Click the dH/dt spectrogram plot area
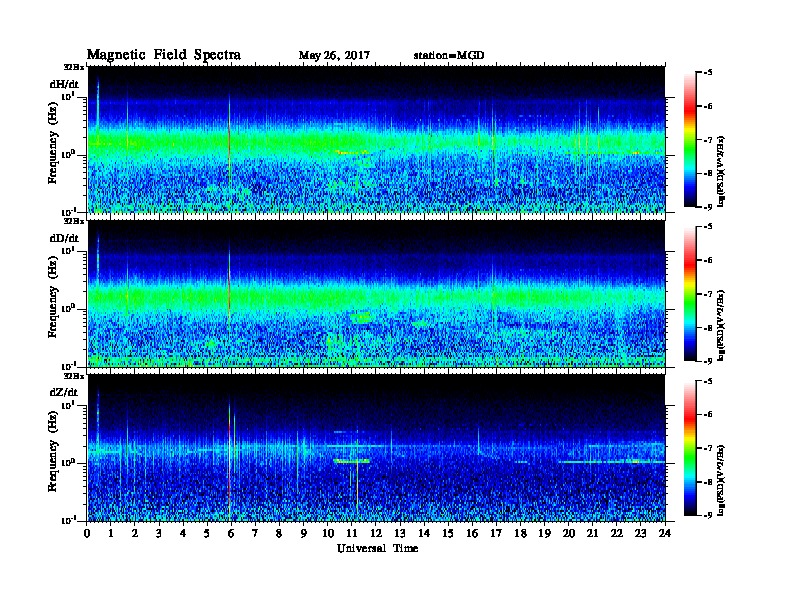Image resolution: width=792 pixels, height=612 pixels. (x=376, y=139)
